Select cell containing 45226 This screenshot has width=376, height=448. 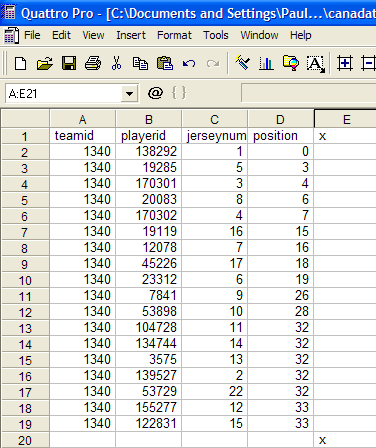tap(149, 264)
